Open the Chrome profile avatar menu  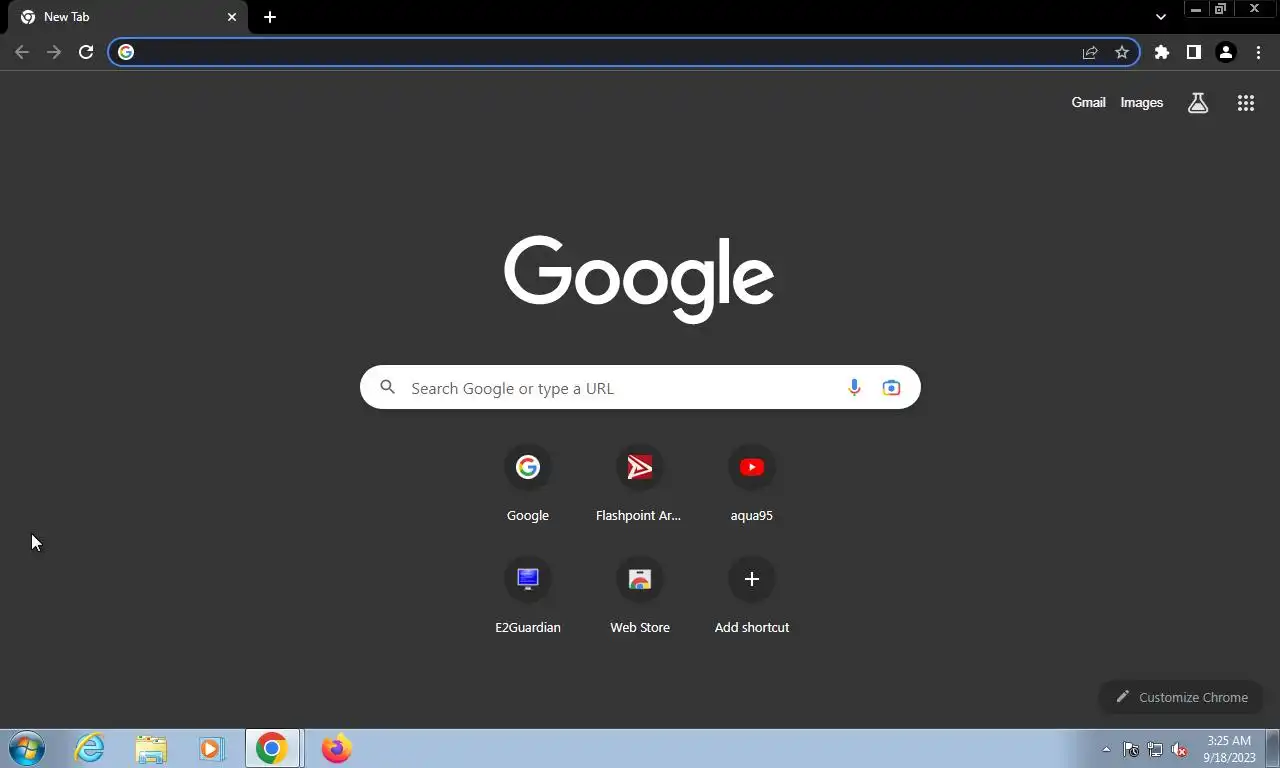pyautogui.click(x=1226, y=52)
